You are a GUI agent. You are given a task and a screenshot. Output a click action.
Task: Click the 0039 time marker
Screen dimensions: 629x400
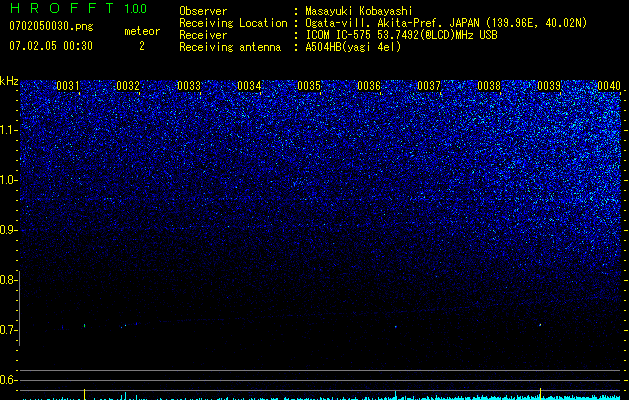[x=549, y=86]
